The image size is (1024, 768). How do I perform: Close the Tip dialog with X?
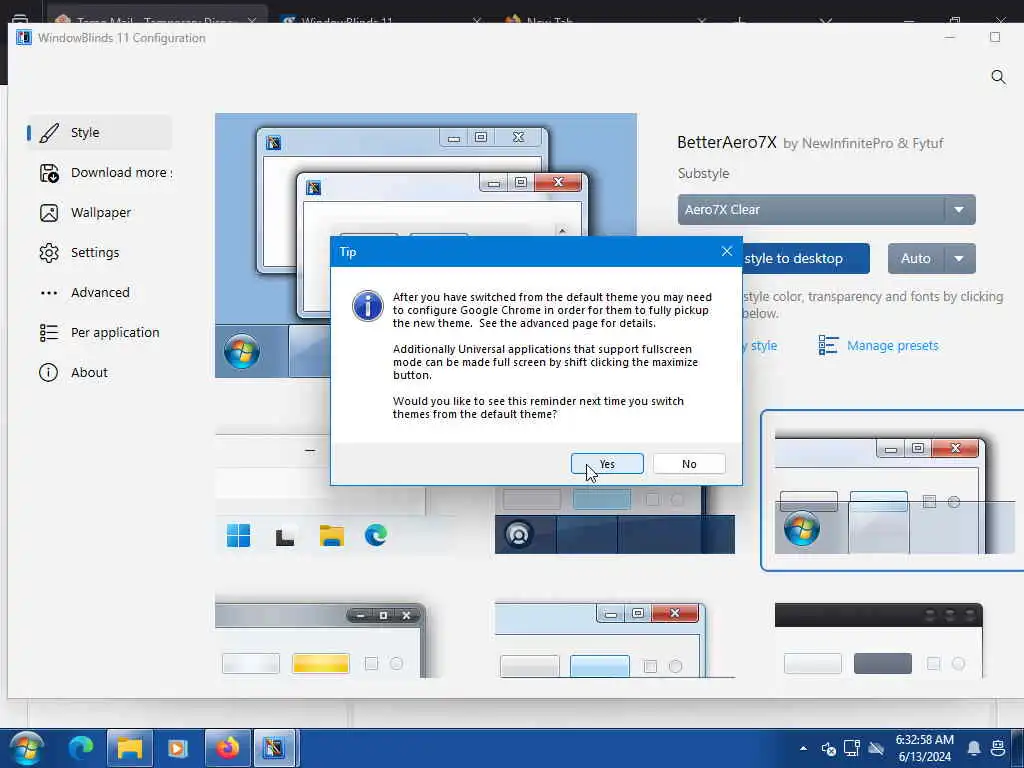tap(726, 251)
